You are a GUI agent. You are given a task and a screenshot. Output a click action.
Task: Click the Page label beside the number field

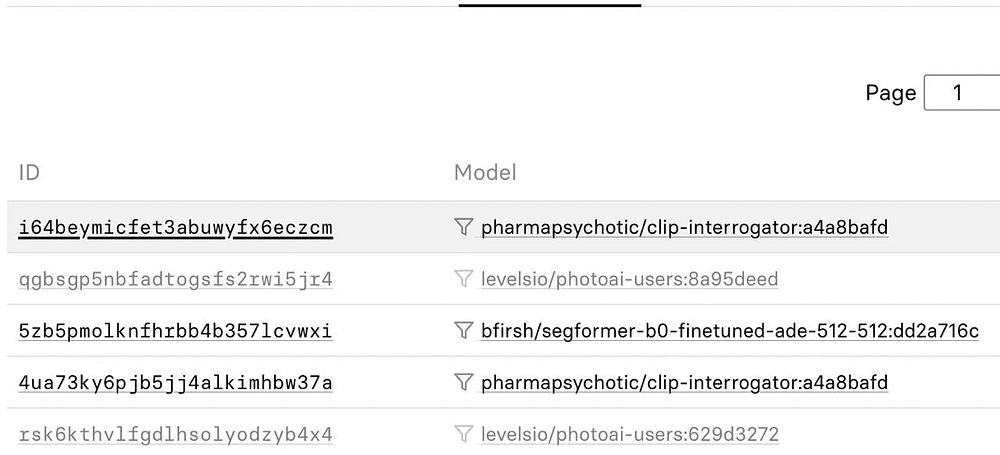(891, 93)
